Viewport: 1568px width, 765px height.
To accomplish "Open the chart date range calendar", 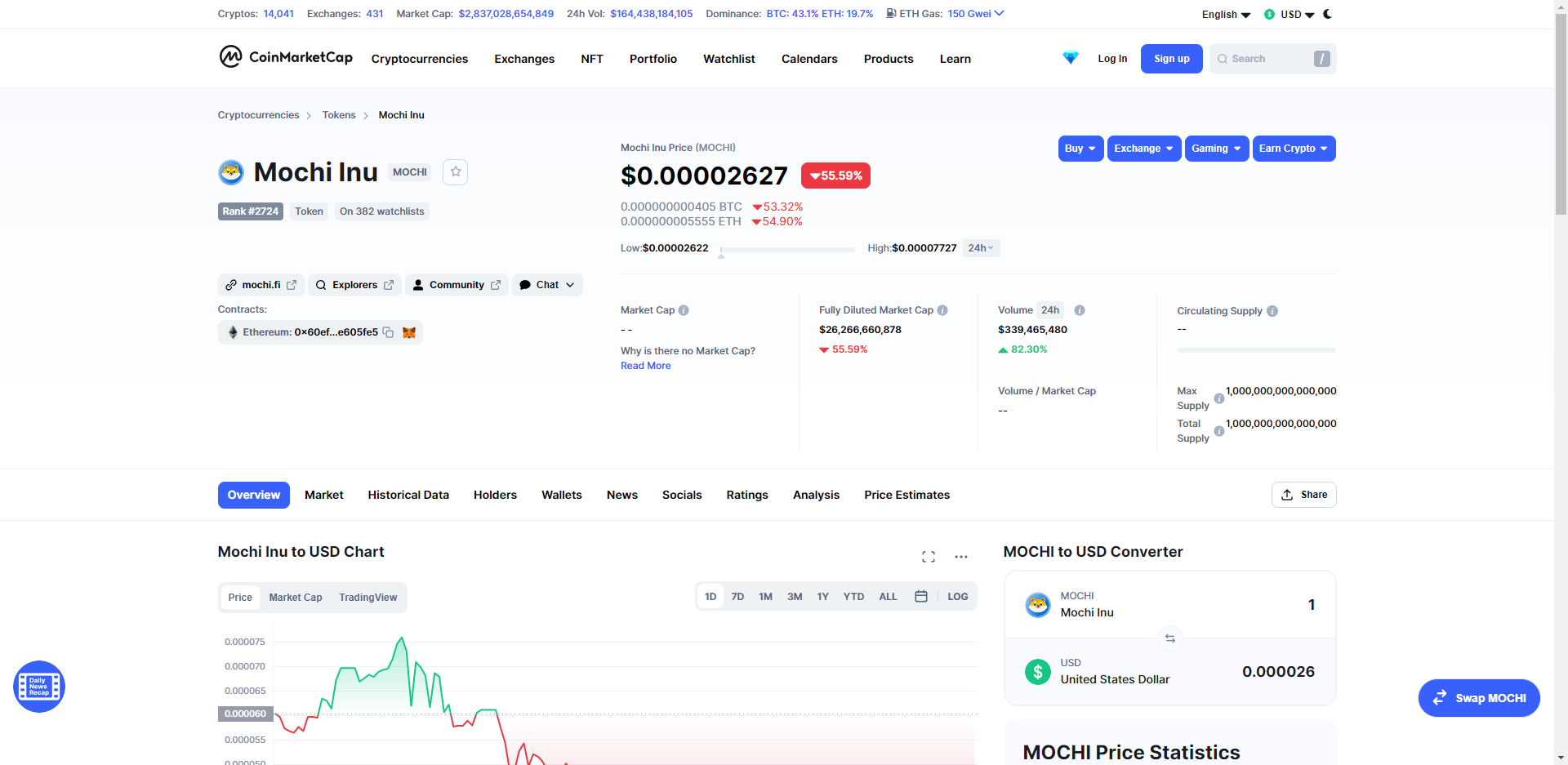I will click(921, 597).
